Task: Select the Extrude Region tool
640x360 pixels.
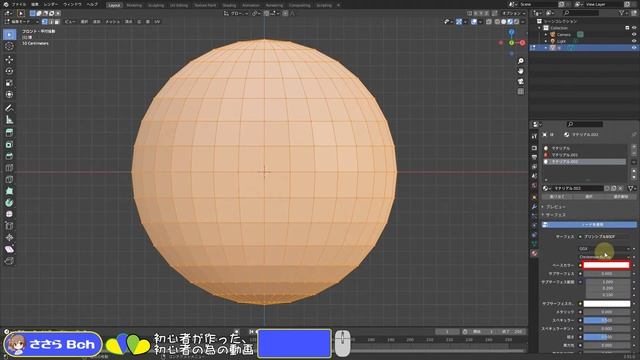Action: tap(9, 133)
